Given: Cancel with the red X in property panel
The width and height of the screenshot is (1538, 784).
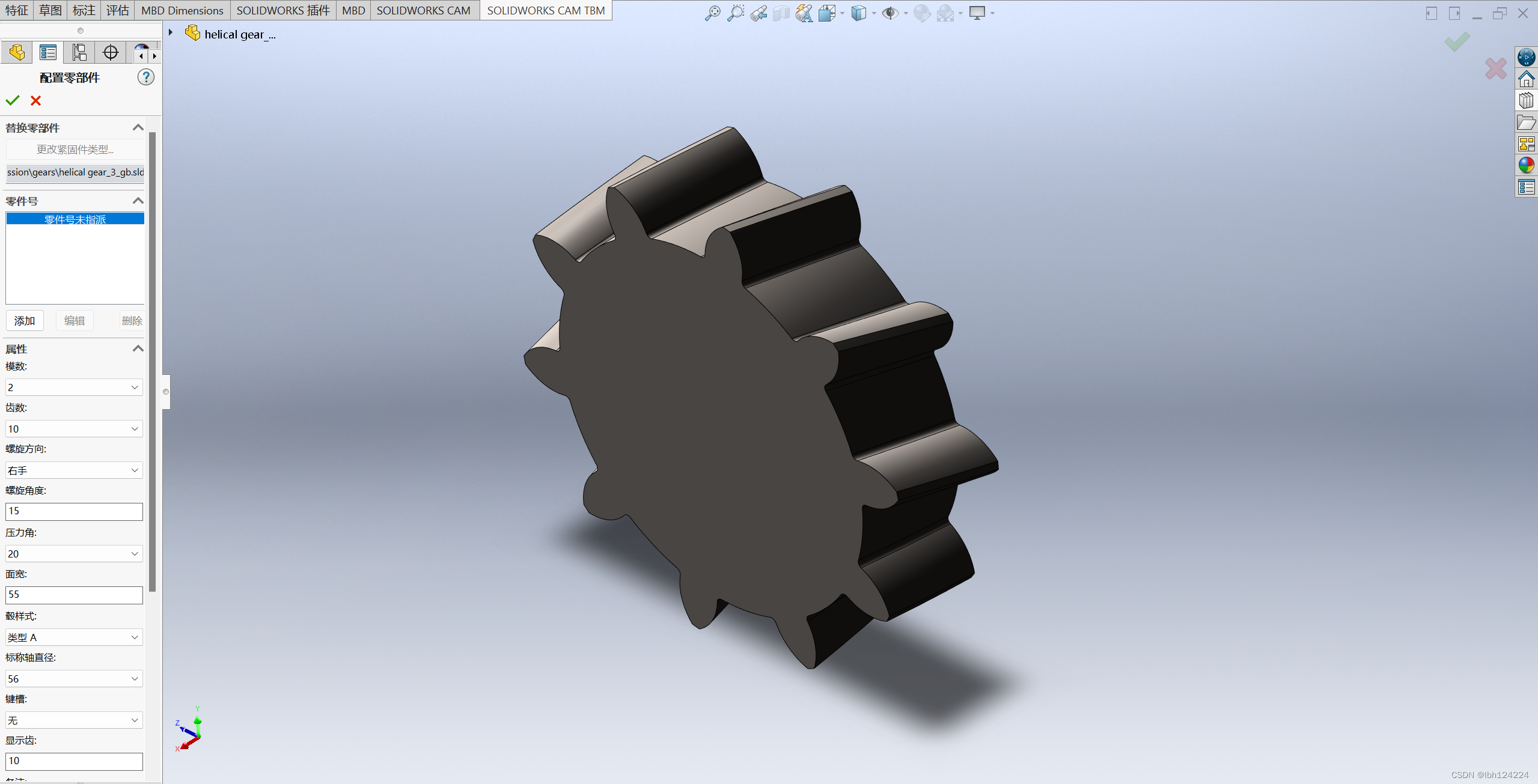Looking at the screenshot, I should pyautogui.click(x=36, y=100).
